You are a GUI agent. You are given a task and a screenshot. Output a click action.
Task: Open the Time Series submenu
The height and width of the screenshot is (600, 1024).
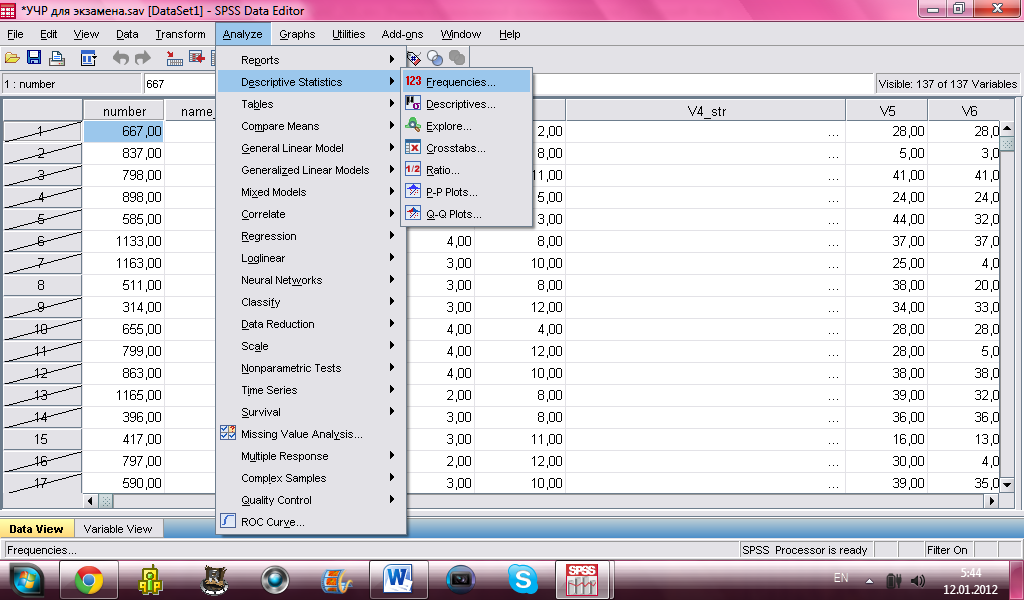(x=311, y=390)
